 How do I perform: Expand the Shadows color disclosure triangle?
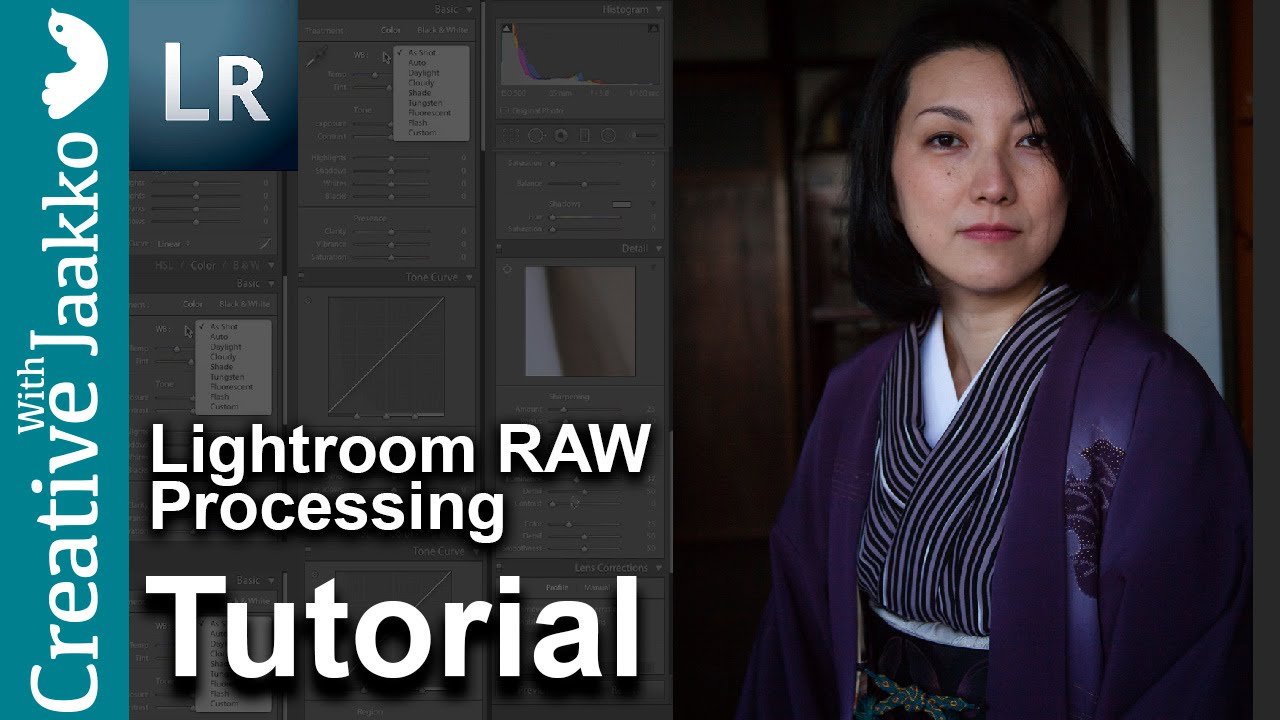coord(653,204)
